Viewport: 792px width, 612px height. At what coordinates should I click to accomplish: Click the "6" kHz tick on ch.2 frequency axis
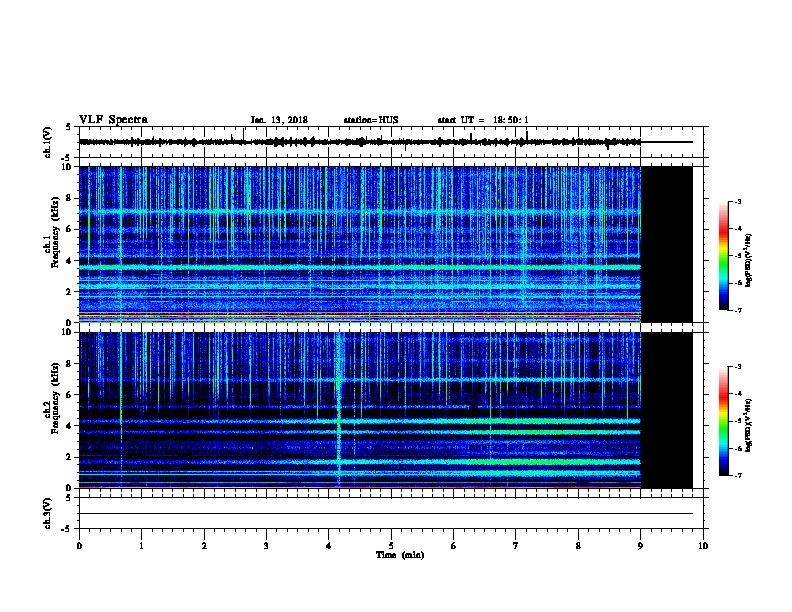coord(70,395)
